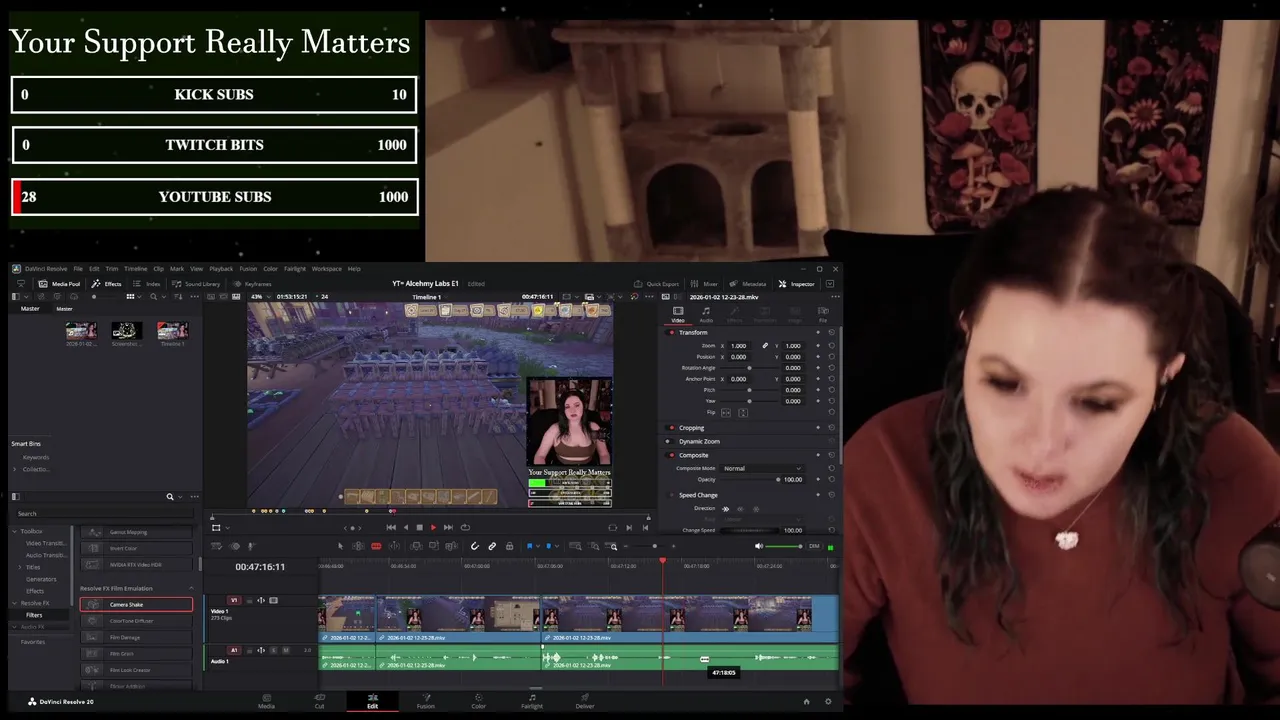Click mute speaker volume icon

point(758,546)
